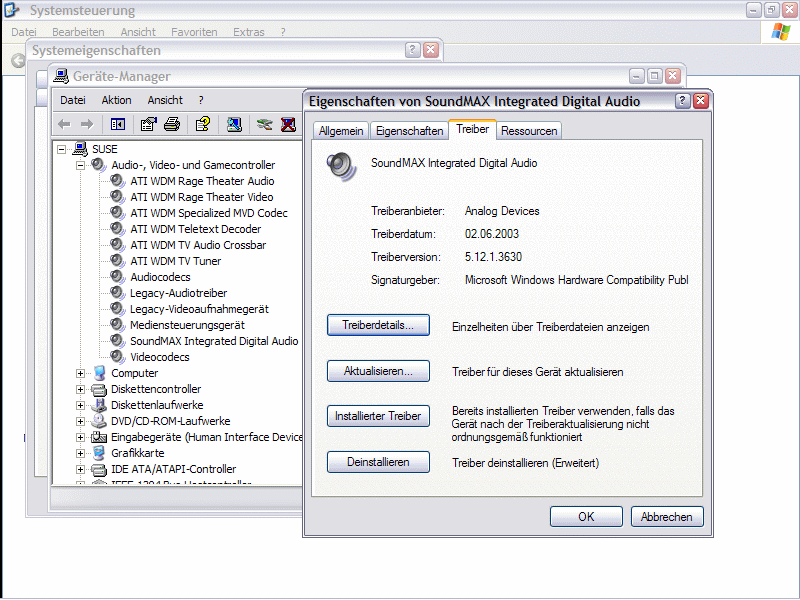Click the IDE ATA/ATAPI-Controller icon
Image resolution: width=800 pixels, height=600 pixels.
(99, 469)
